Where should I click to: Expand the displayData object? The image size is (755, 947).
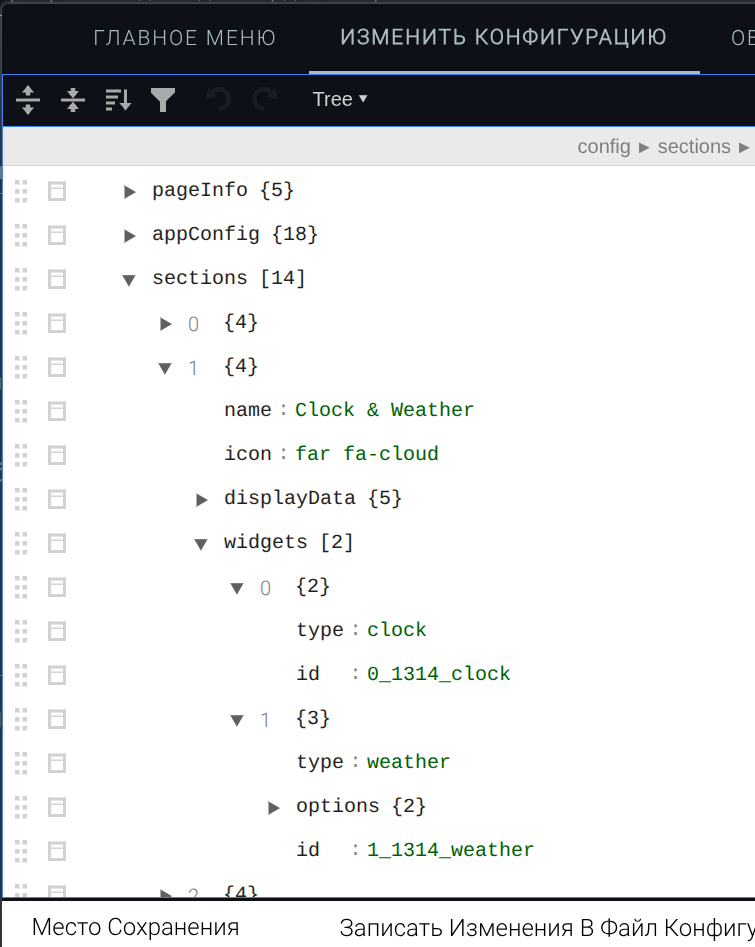[x=201, y=499]
